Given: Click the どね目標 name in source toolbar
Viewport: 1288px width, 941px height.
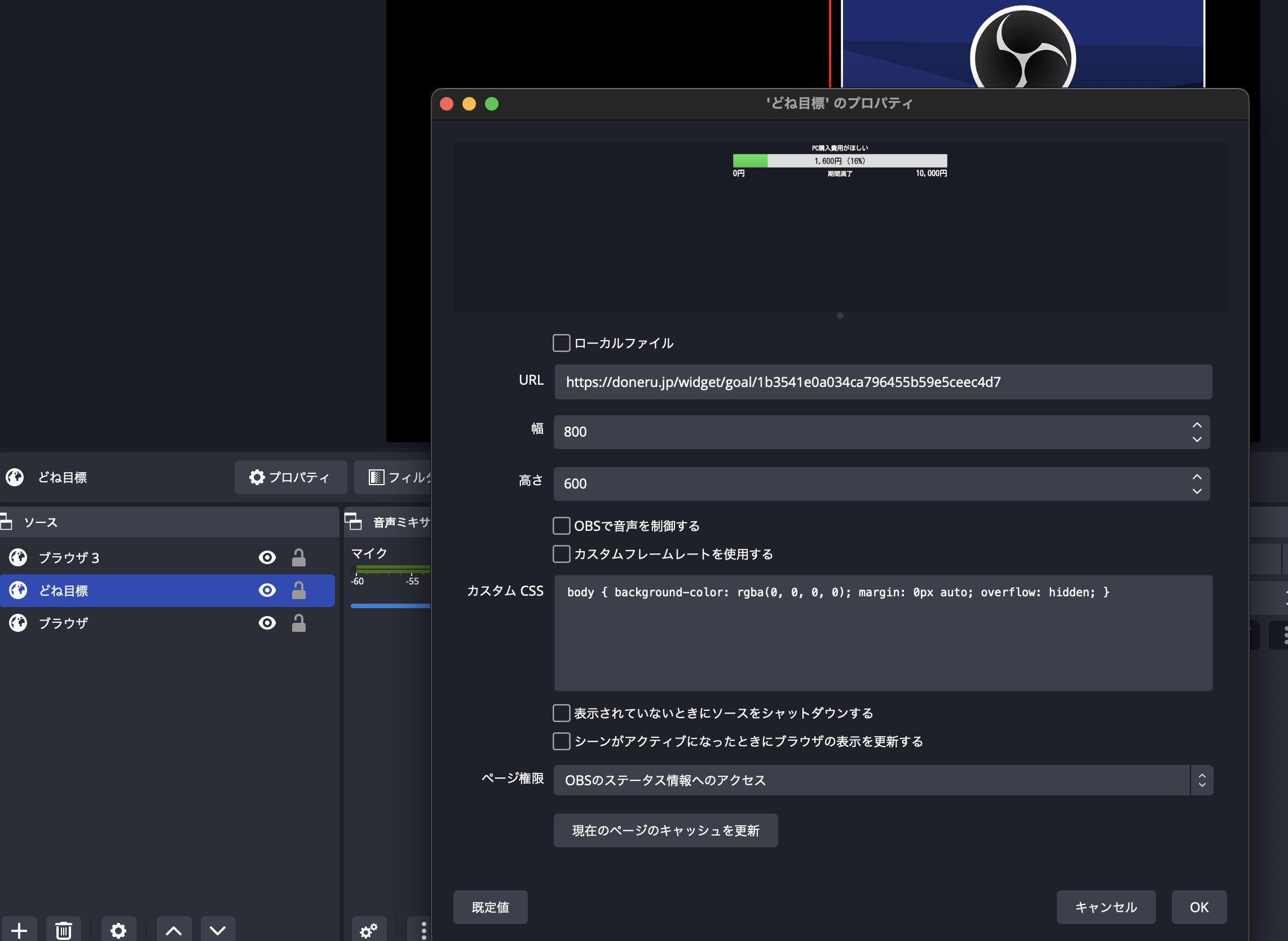Looking at the screenshot, I should (63, 477).
